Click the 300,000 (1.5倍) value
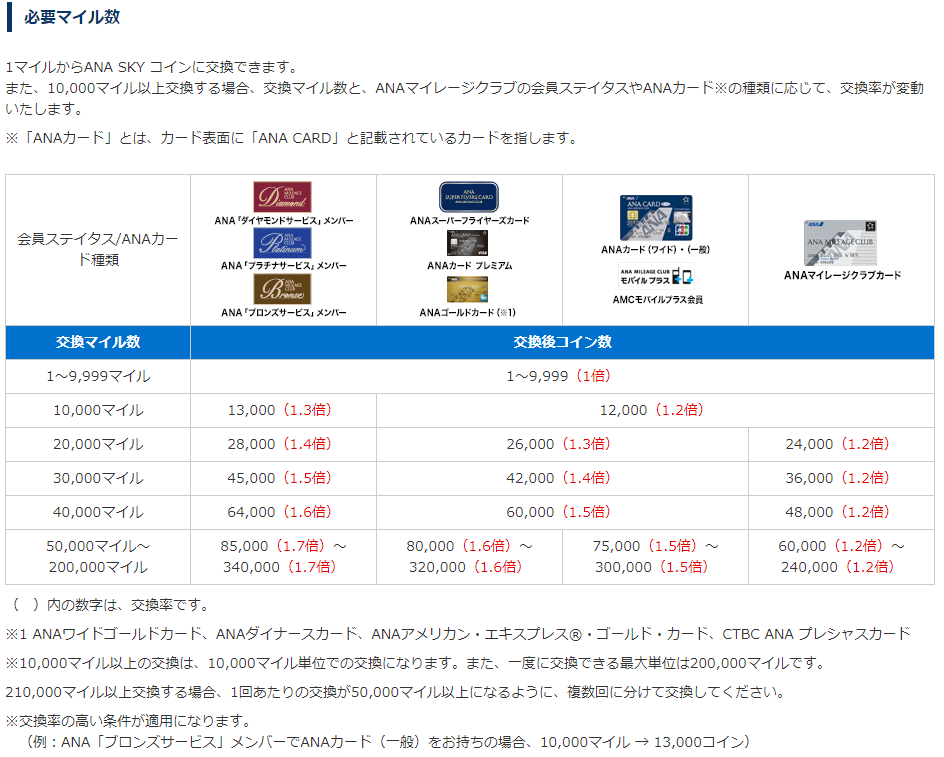Screen dimensions: 944x757 point(651,567)
